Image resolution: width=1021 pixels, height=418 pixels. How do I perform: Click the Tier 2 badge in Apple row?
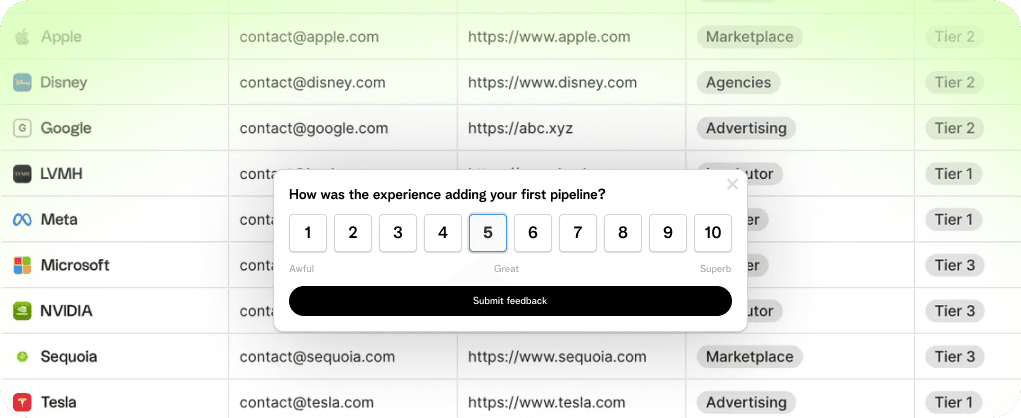(x=955, y=36)
